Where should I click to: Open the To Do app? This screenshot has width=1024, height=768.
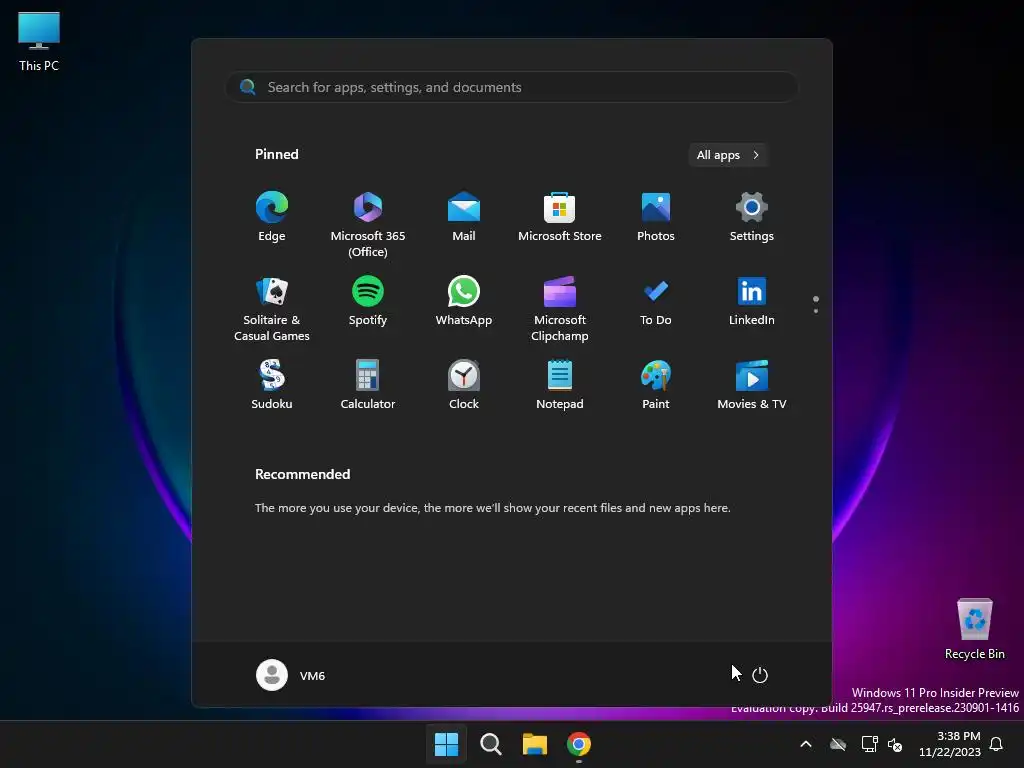(656, 301)
